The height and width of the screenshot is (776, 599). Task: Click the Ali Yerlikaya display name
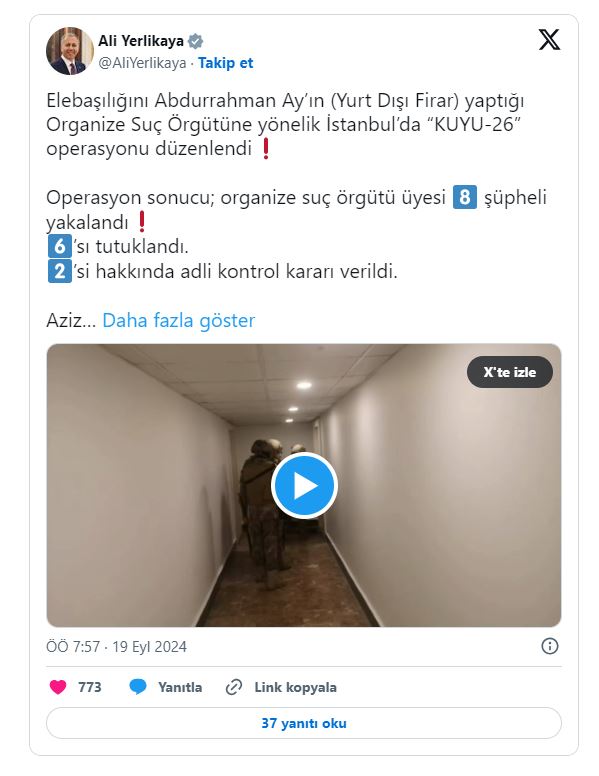pos(141,41)
